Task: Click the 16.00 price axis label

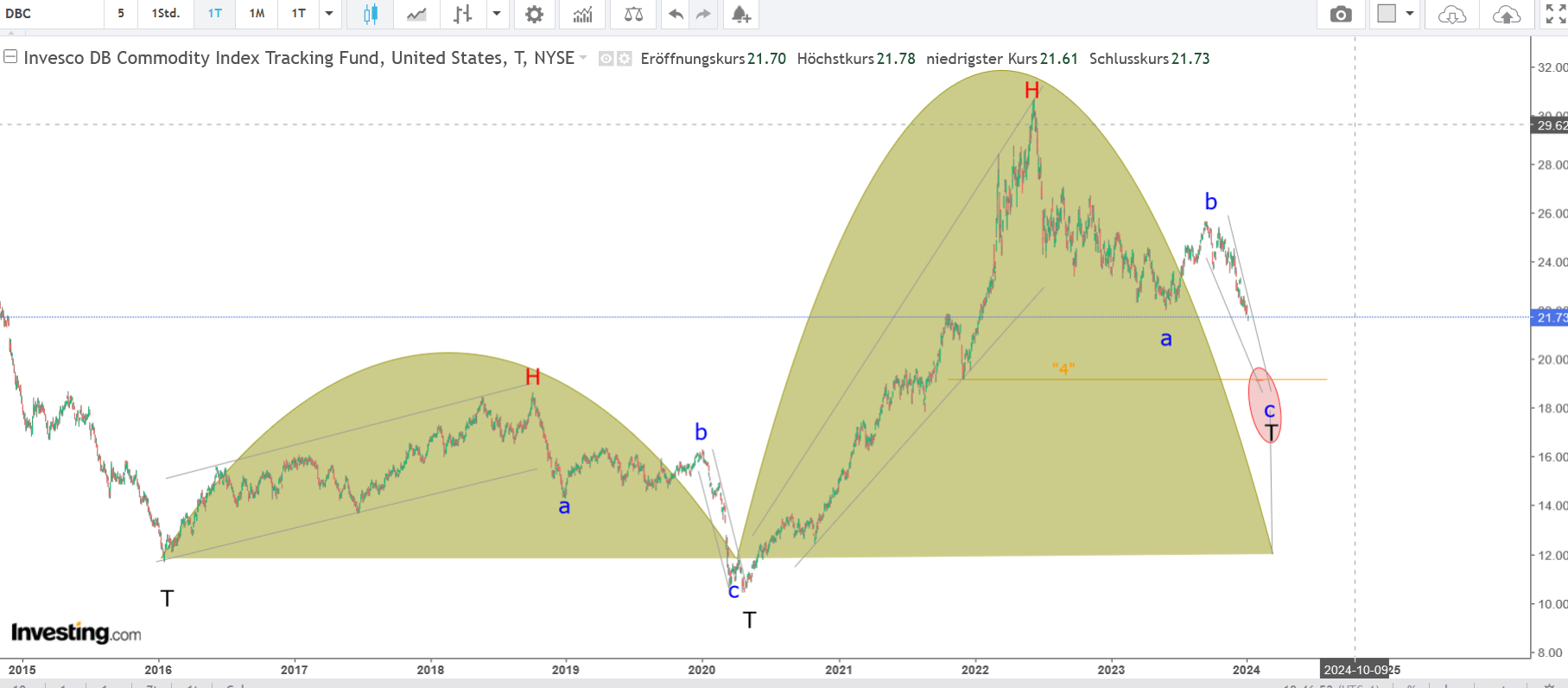Action: [1552, 457]
